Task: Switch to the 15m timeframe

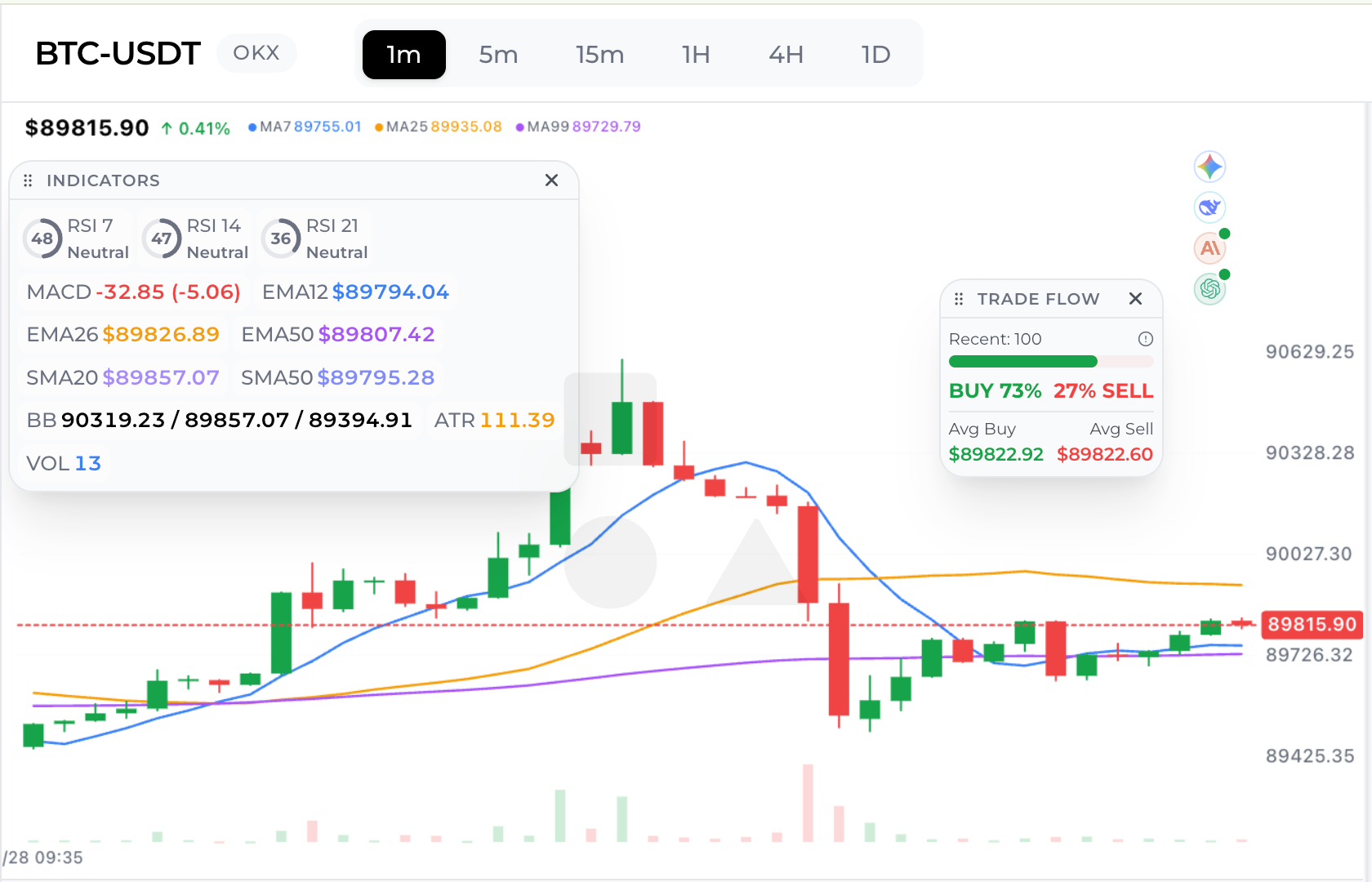Action: click(x=599, y=55)
